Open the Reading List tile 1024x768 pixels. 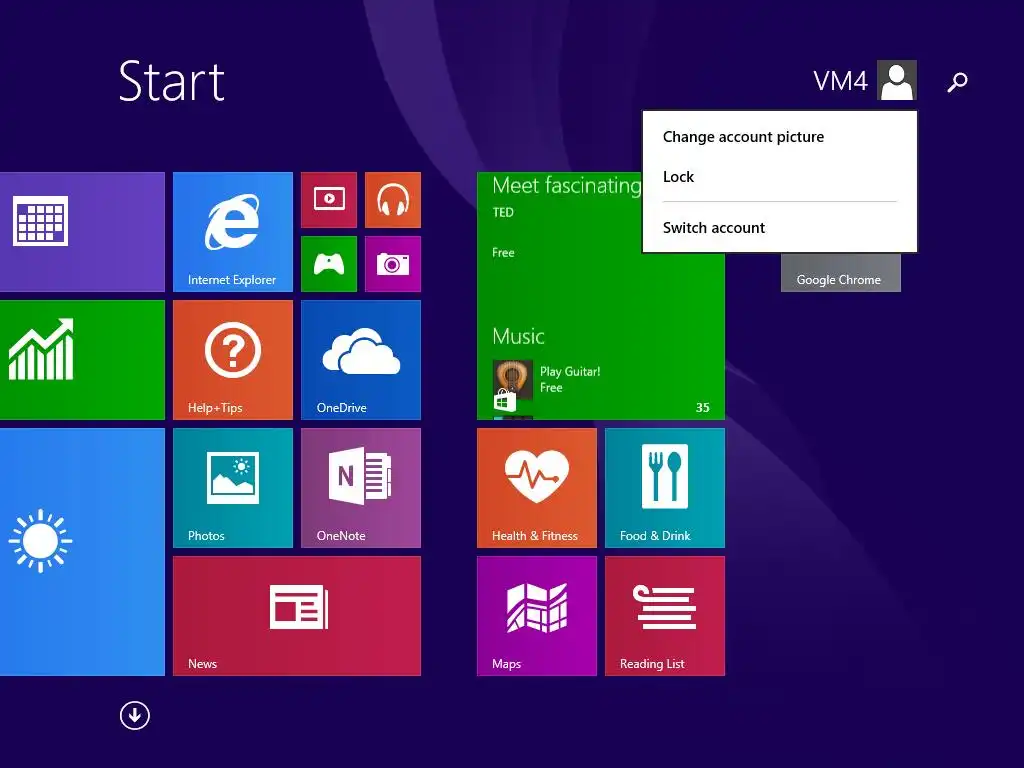tap(665, 616)
